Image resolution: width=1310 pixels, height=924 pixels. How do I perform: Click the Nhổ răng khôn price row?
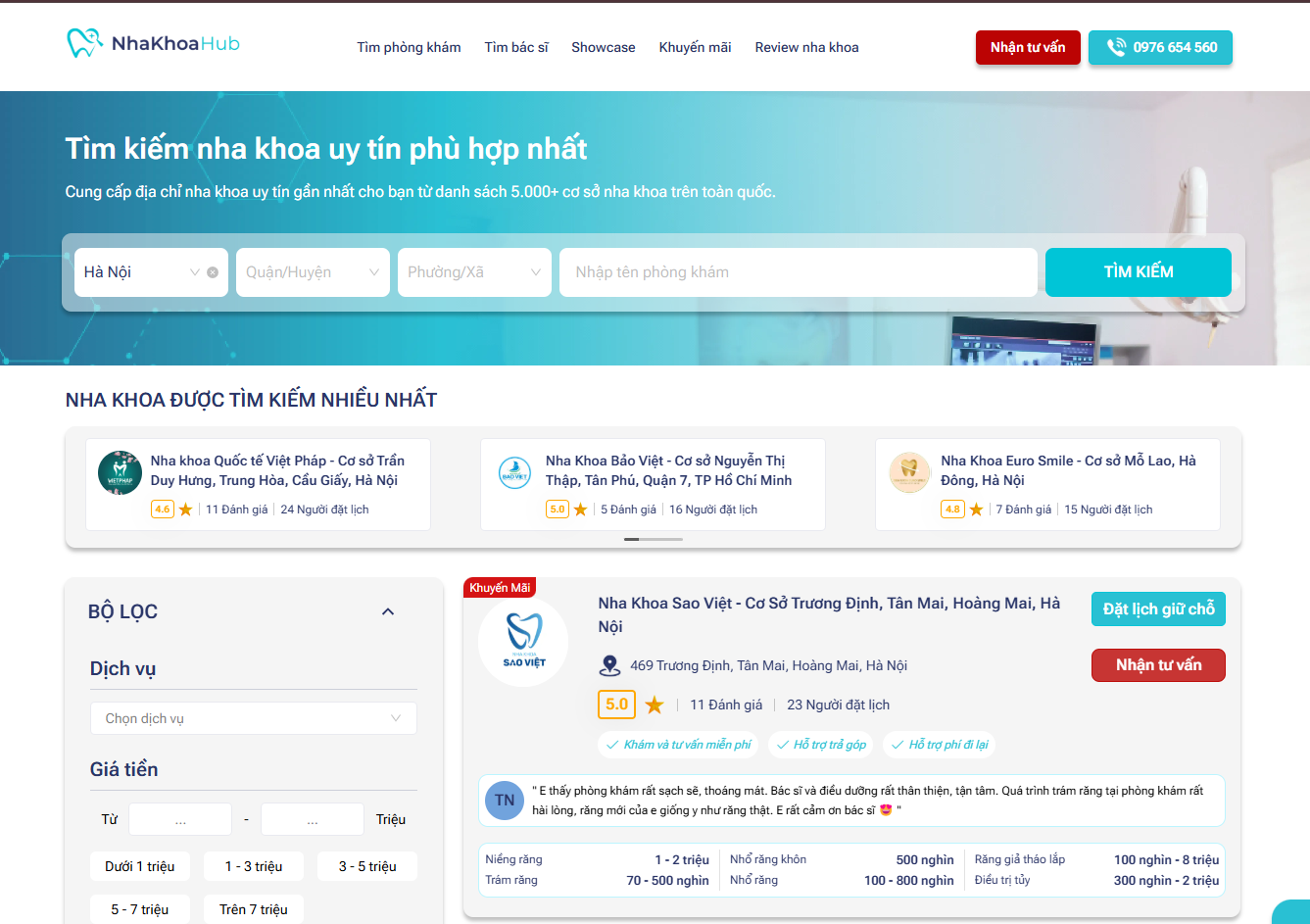pos(842,859)
